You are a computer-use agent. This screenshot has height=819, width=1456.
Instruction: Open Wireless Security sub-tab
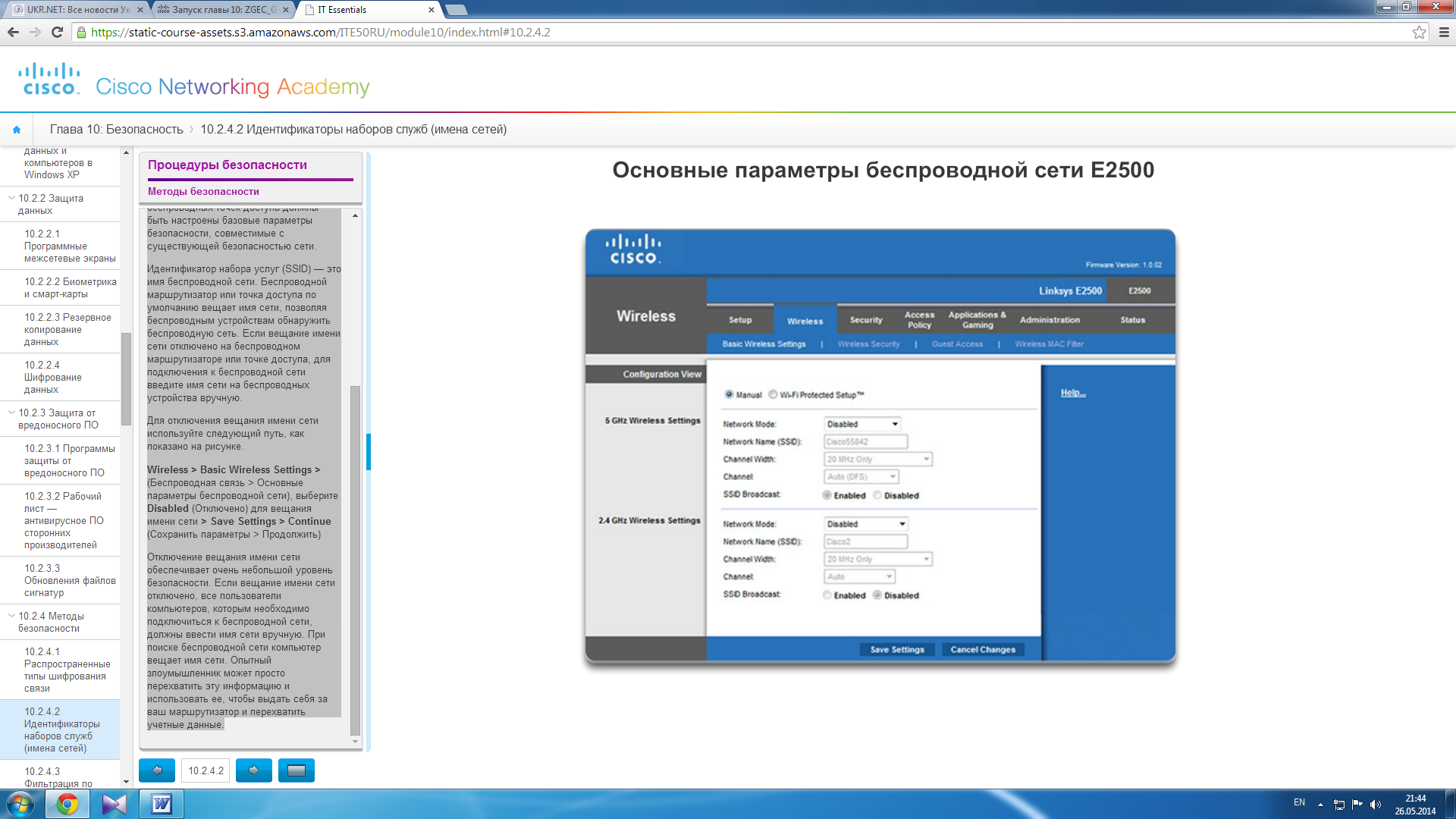(868, 344)
